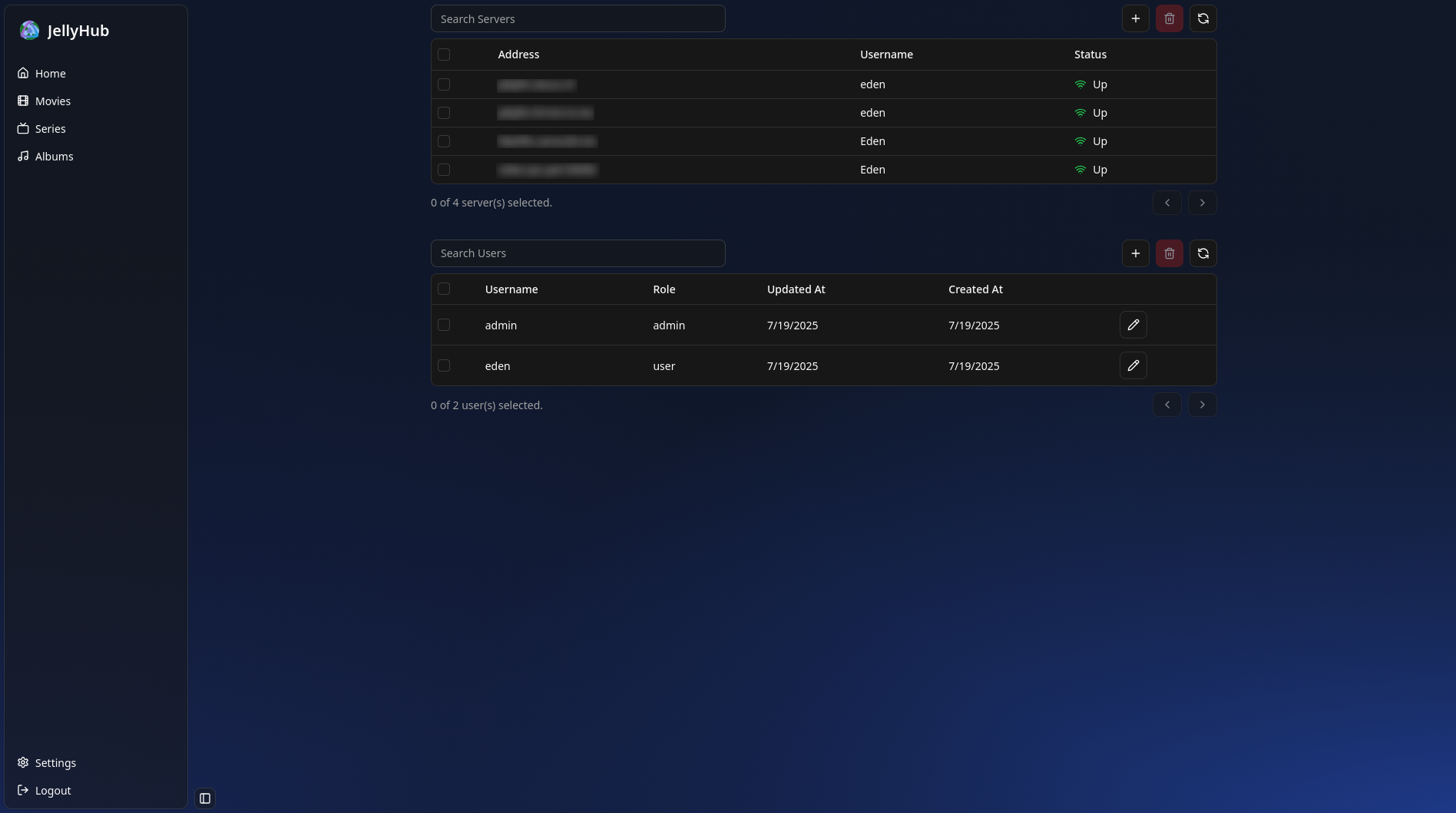1456x813 pixels.
Task: Click '0 of 4 server(s) selected' text
Action: pyautogui.click(x=491, y=203)
